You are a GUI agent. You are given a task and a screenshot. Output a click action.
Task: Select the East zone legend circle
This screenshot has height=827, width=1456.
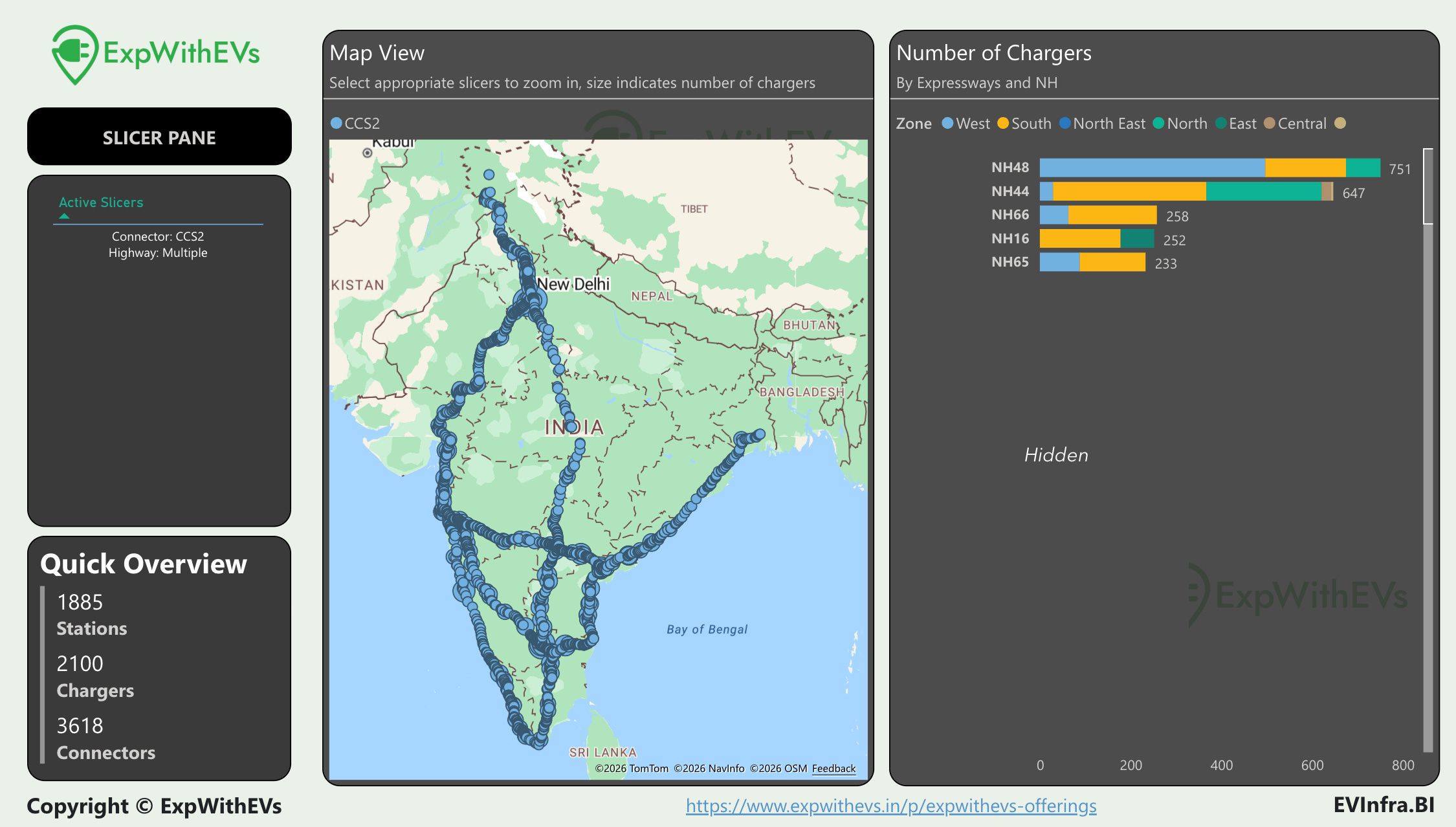[1221, 124]
